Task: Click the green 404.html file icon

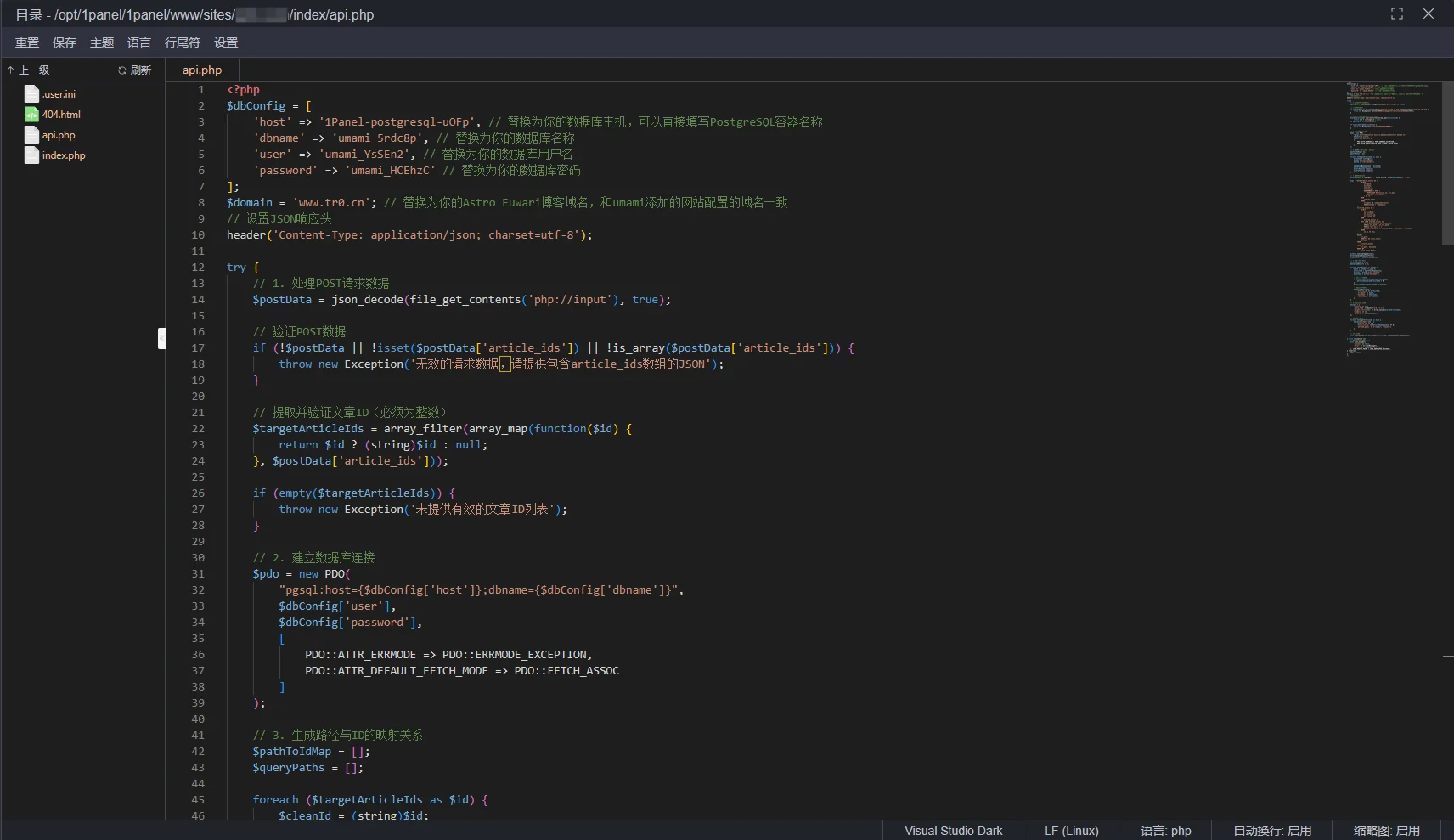Action: 31,115
